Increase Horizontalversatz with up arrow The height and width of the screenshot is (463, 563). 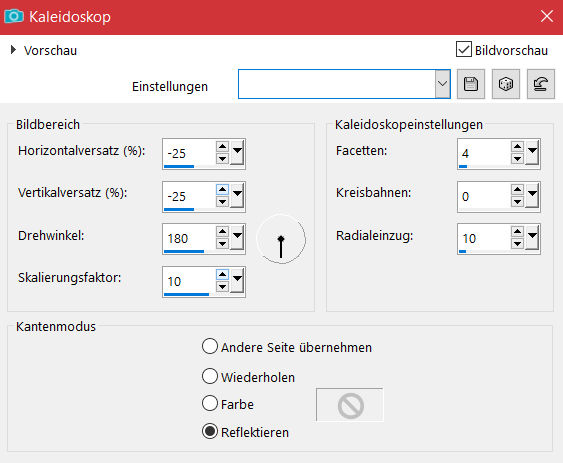point(222,146)
